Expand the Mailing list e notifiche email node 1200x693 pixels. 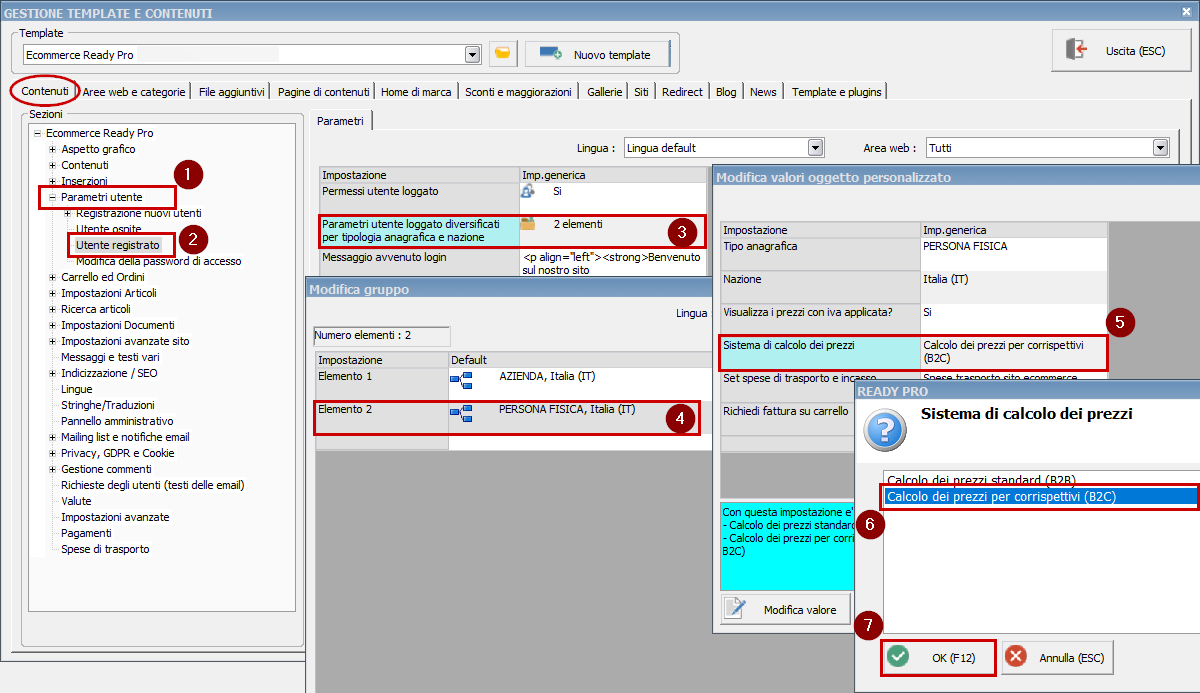coord(53,437)
